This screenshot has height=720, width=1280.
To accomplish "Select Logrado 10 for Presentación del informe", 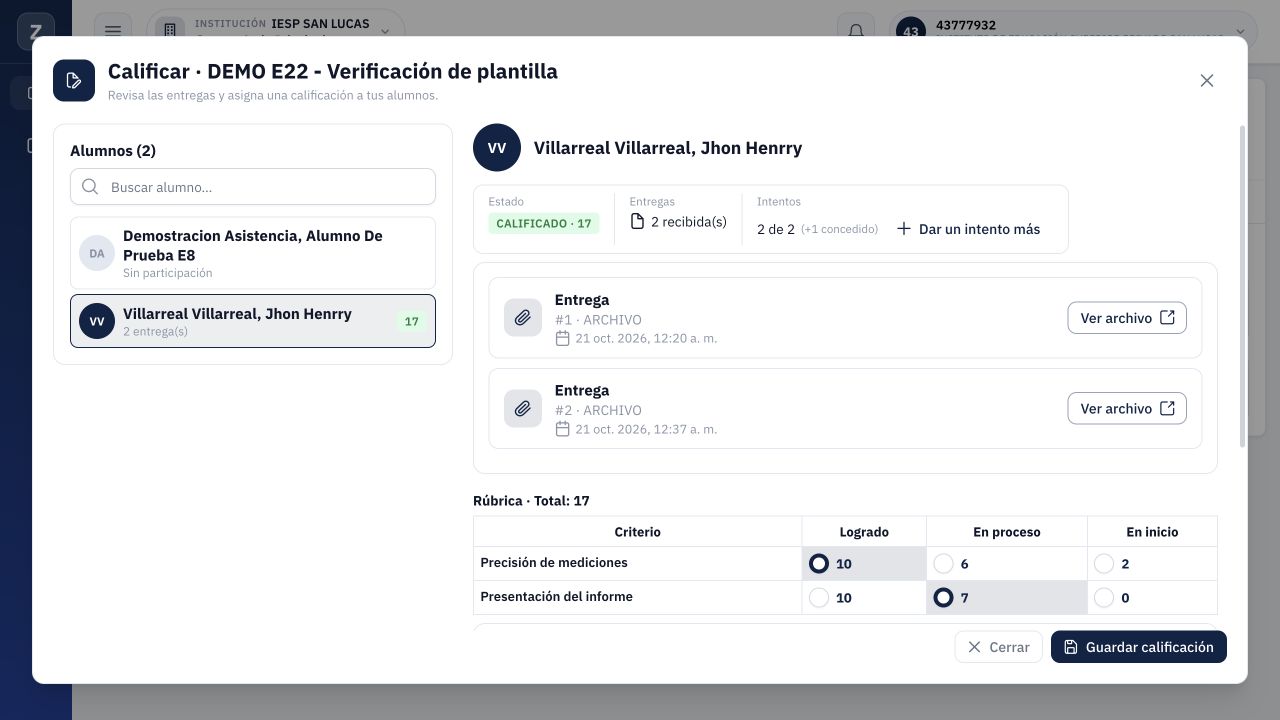I will [x=819, y=598].
